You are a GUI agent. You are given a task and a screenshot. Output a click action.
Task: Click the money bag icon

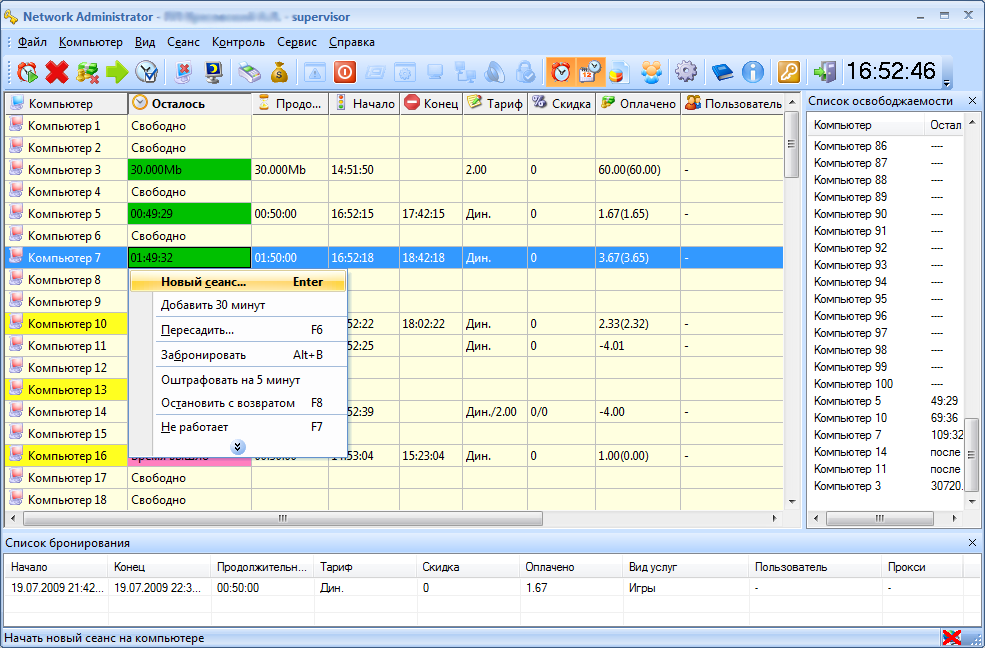(x=279, y=72)
